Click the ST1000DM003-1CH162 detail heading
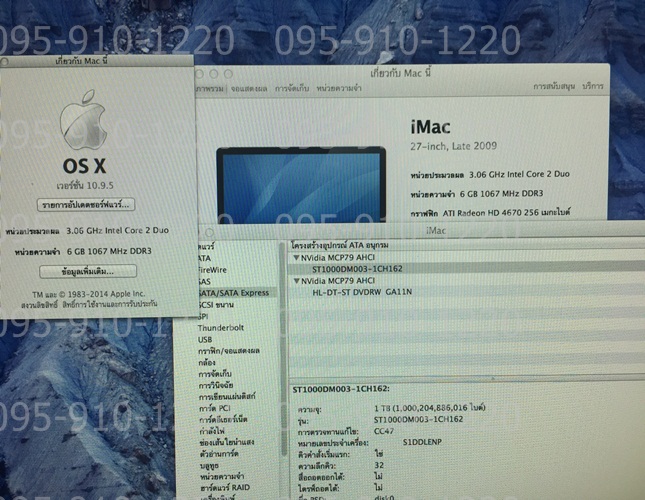 click(x=341, y=389)
